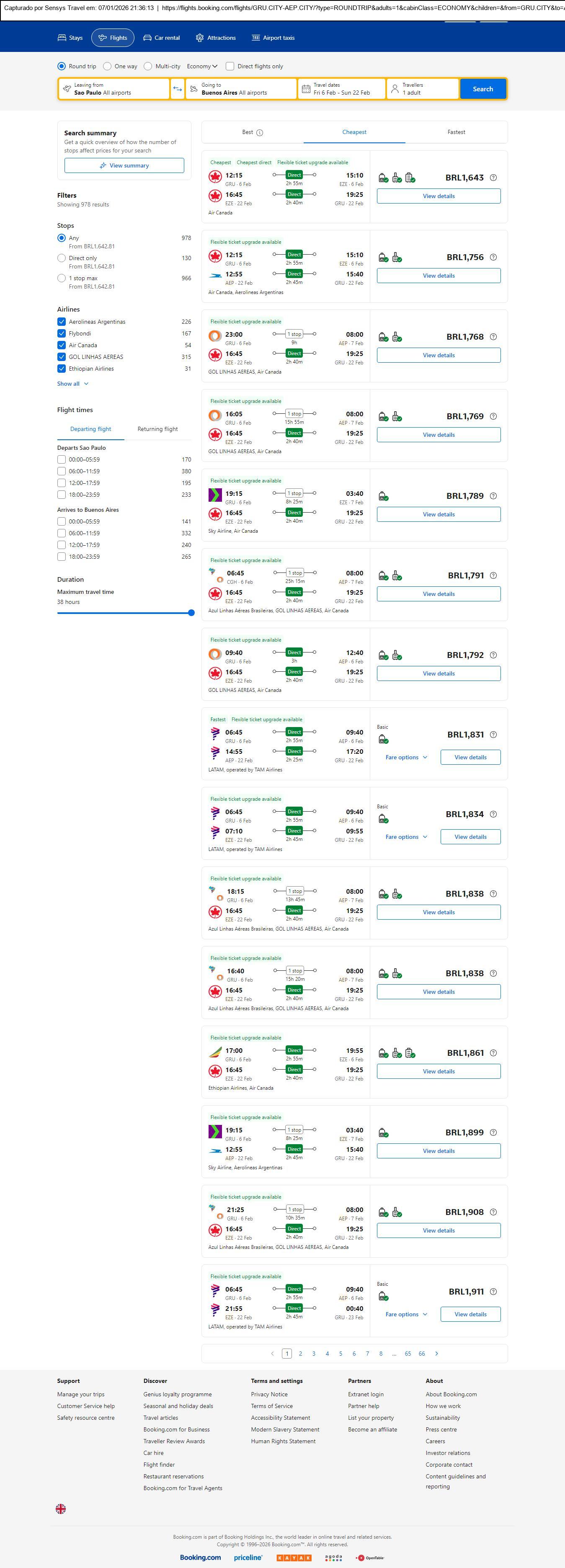
Task: Click the swap origin and destination arrows icon
Action: pyautogui.click(x=177, y=89)
